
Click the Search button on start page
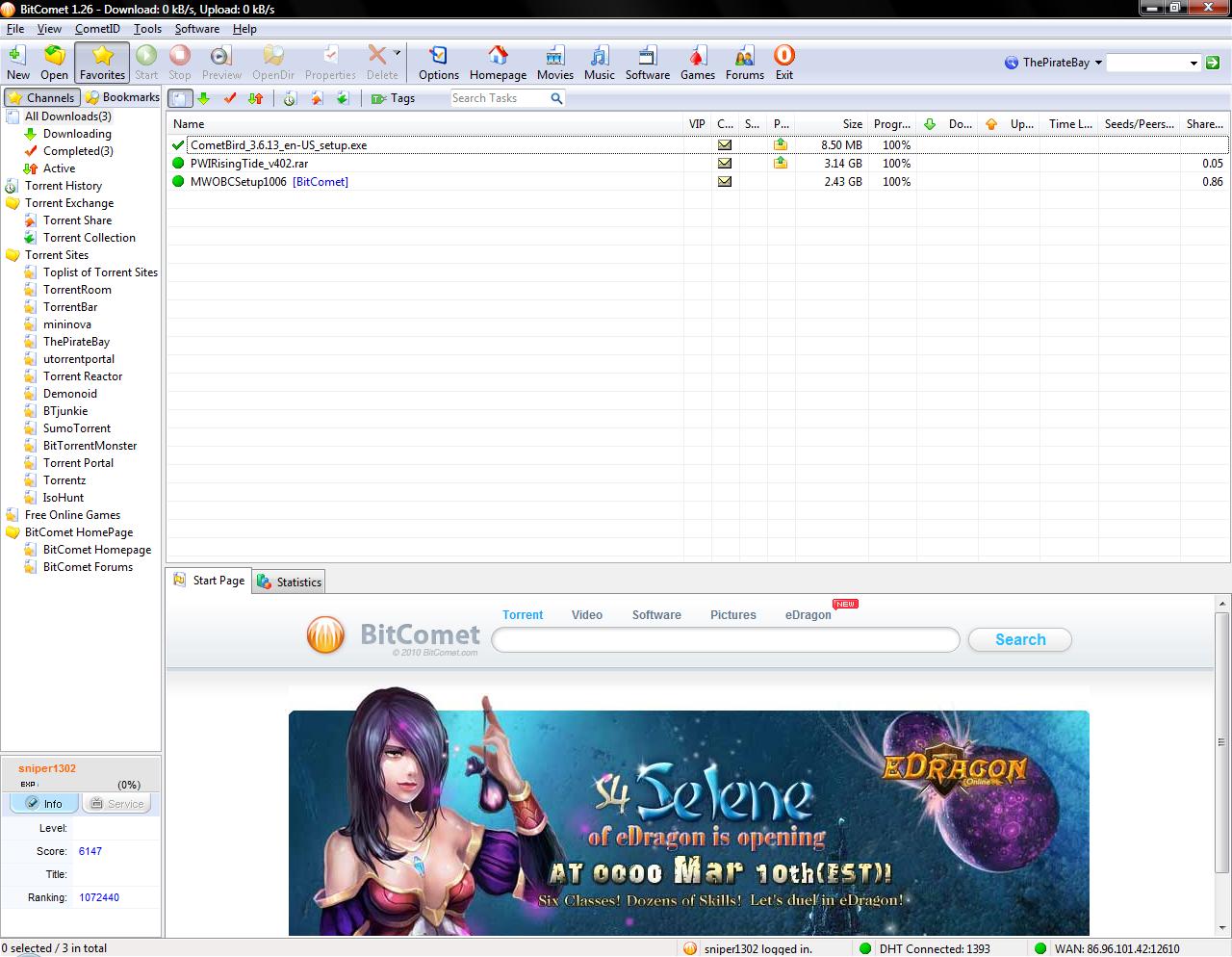tap(1020, 639)
